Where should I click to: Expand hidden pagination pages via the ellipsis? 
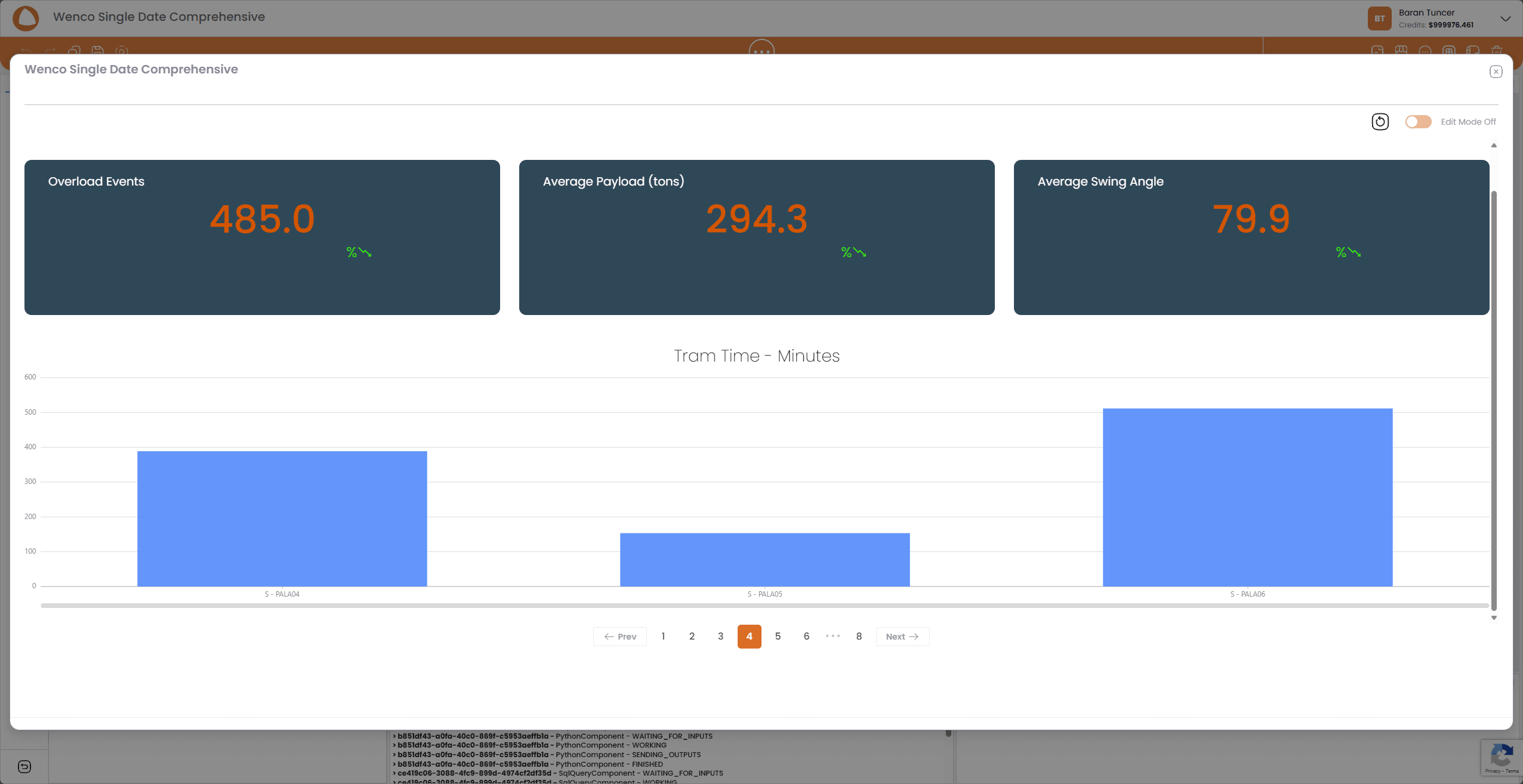click(x=832, y=636)
